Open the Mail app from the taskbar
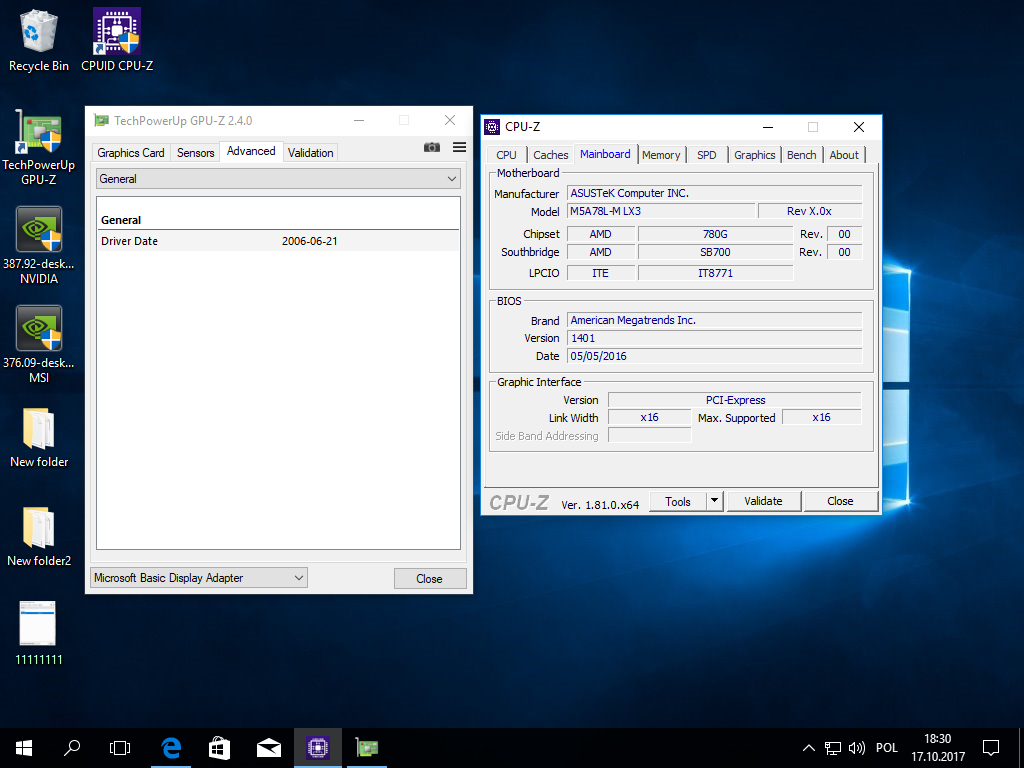Screen dimensions: 1024x768 tap(268, 748)
